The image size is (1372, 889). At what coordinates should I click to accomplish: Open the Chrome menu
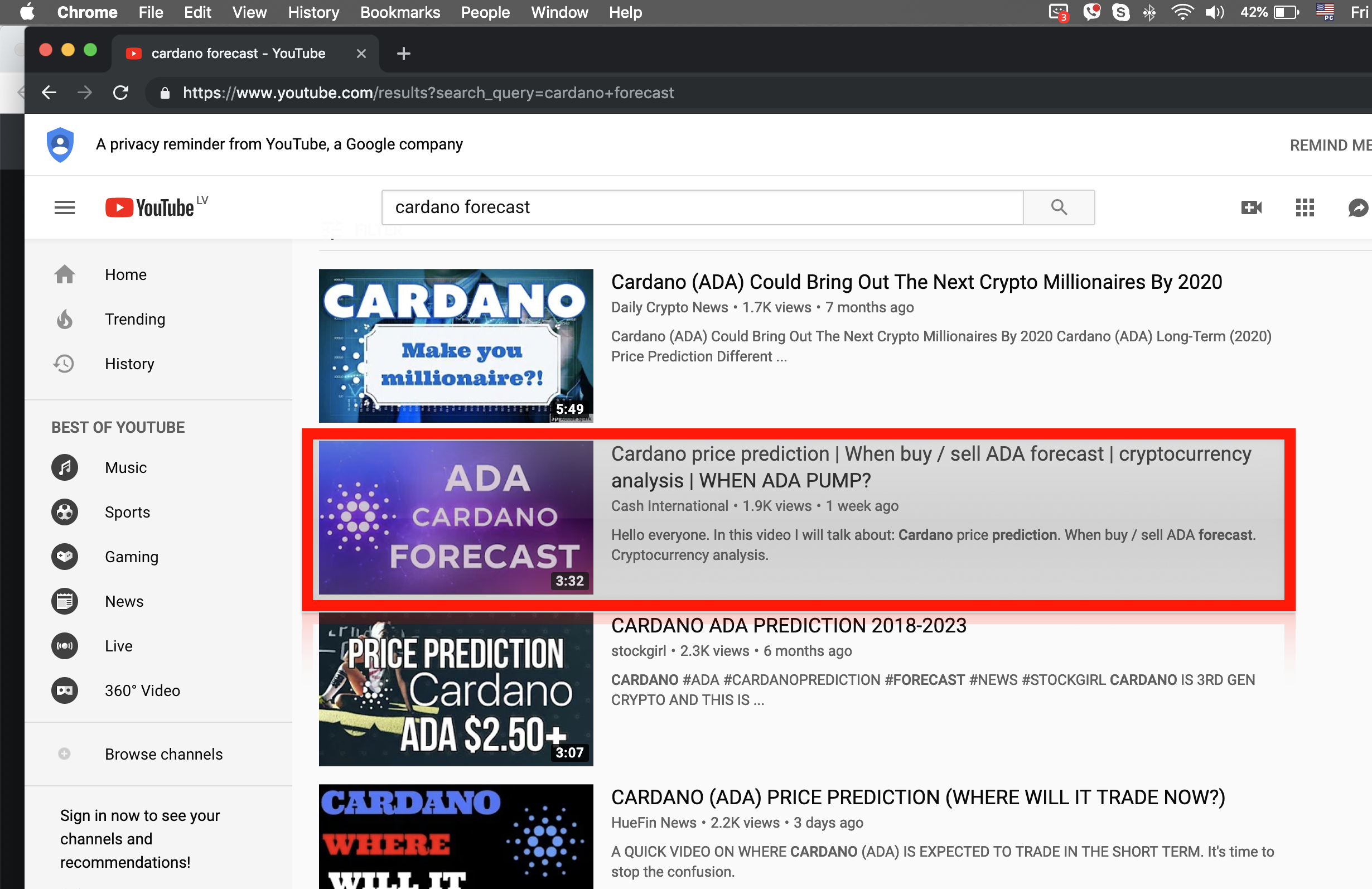click(87, 12)
